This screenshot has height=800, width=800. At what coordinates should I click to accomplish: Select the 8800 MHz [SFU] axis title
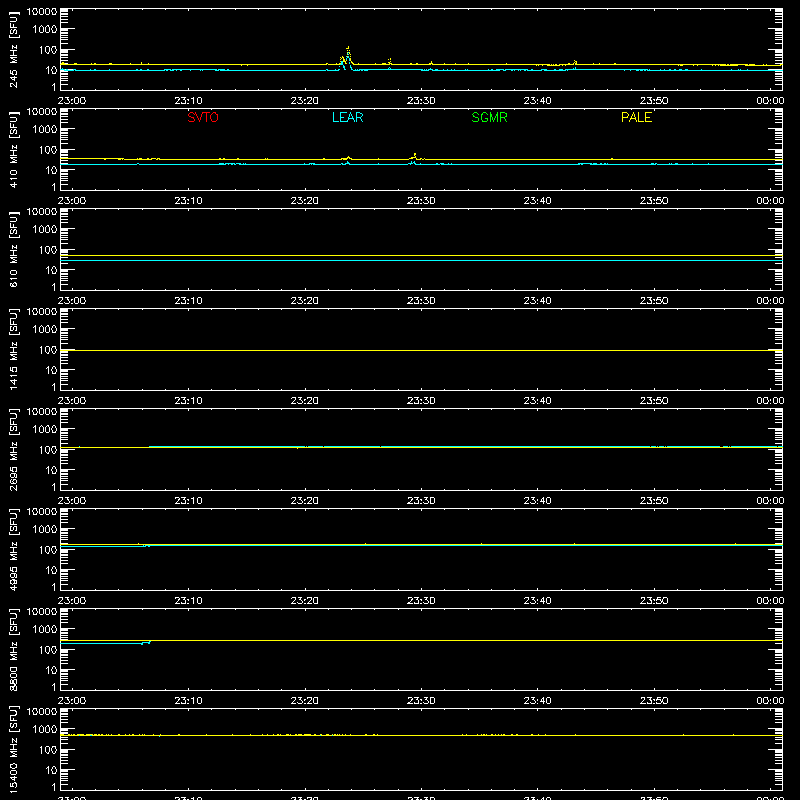(x=13, y=649)
